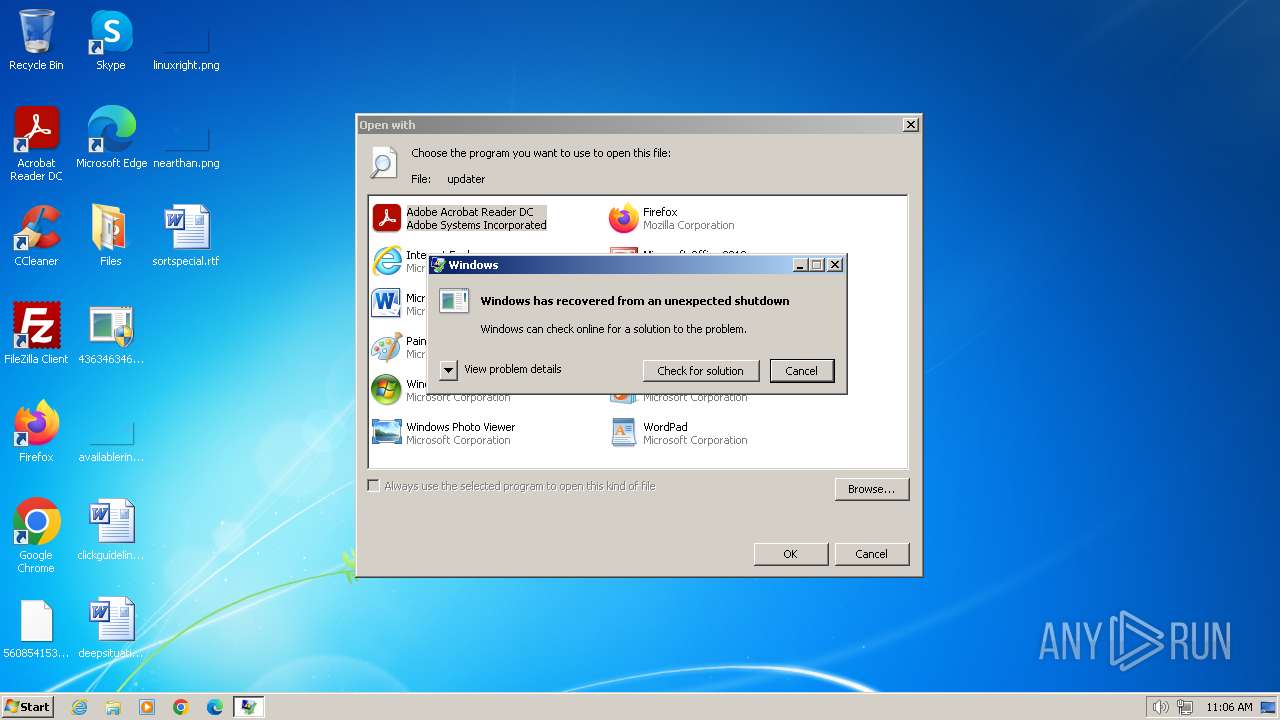The image size is (1280, 720).
Task: Select linuxright.png file on desktop
Action: (186, 40)
